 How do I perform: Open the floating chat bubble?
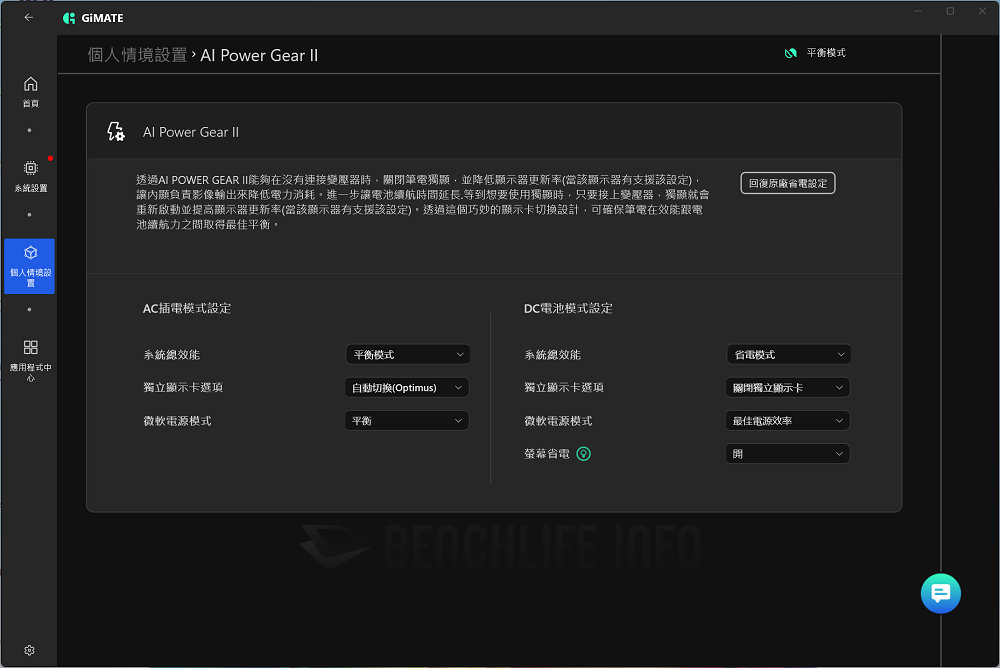point(940,593)
